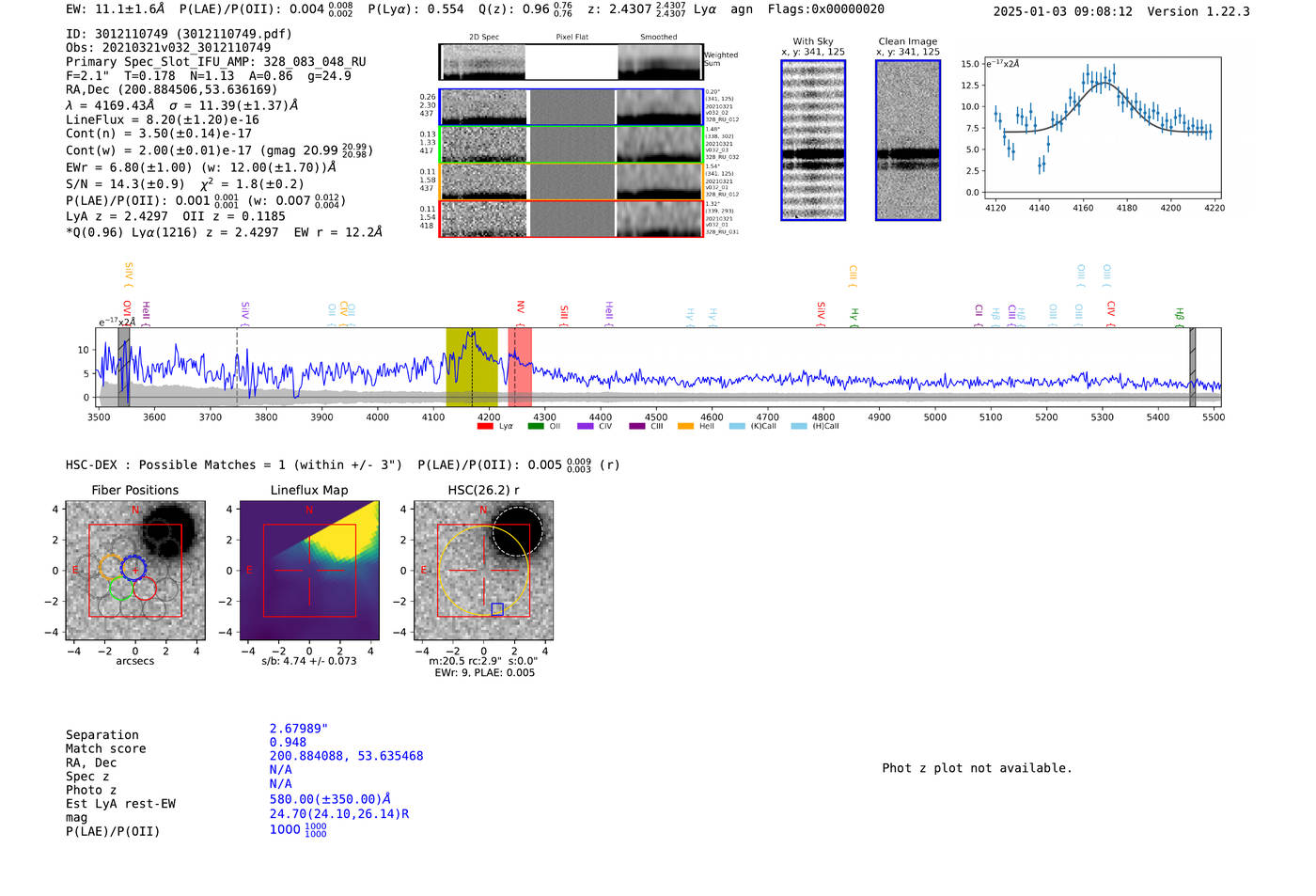The width and height of the screenshot is (1316, 896).
Task: Click the EWr: 9. PLAE: 0.005 caption
Action: [484, 673]
